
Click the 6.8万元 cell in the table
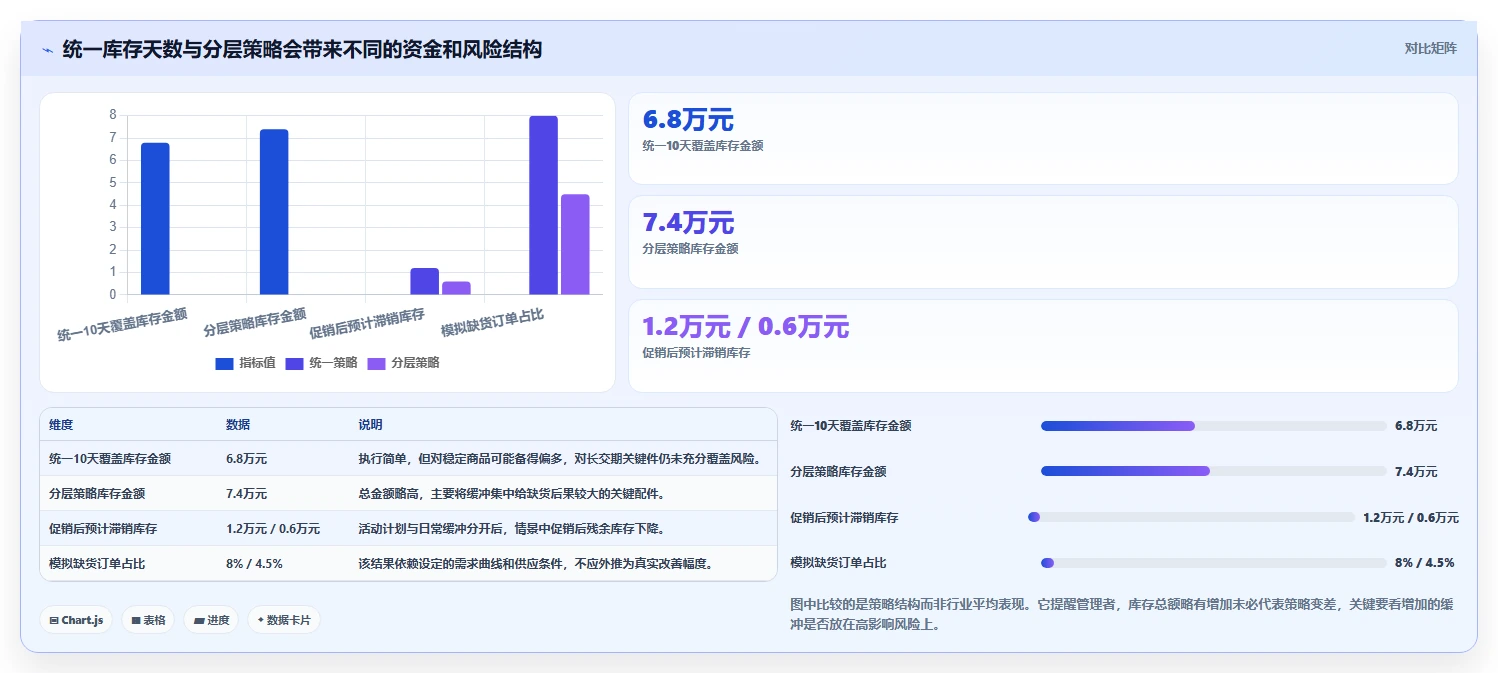246,459
